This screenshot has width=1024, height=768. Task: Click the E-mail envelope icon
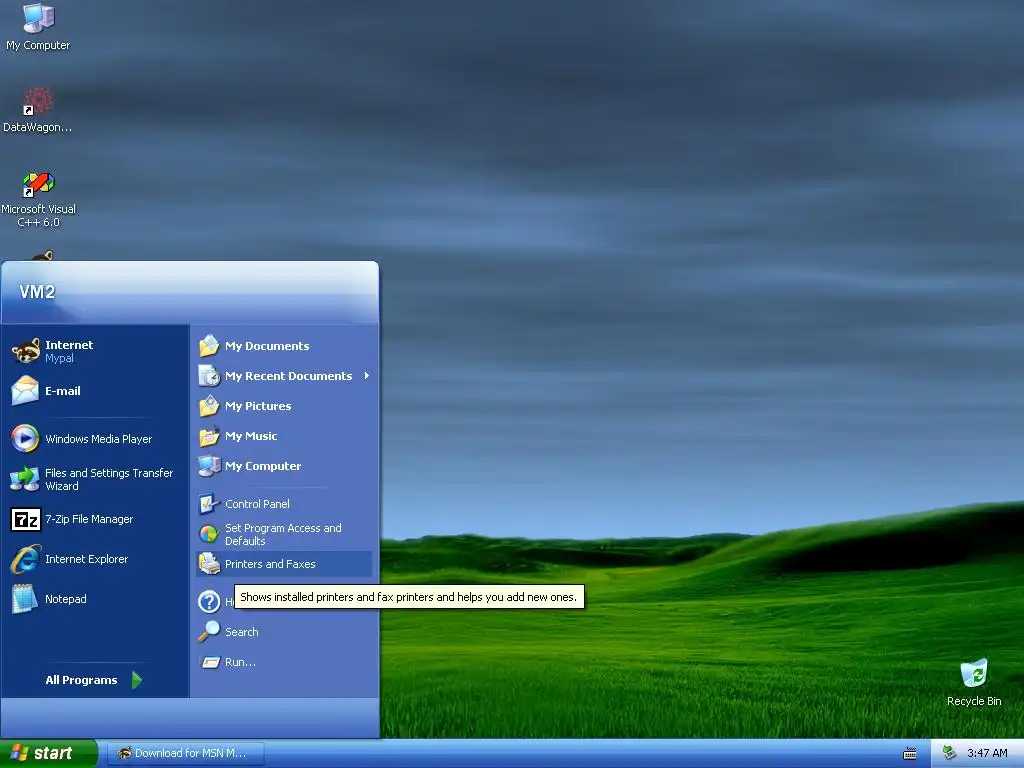coord(25,391)
